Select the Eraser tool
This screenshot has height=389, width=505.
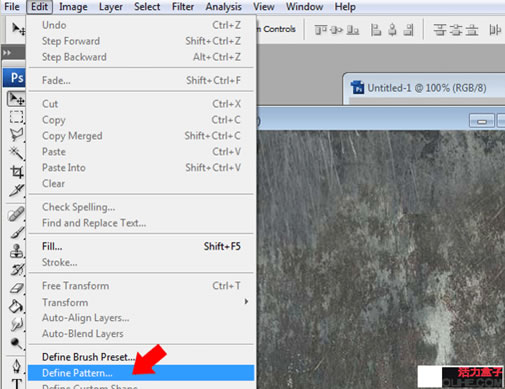(16, 288)
